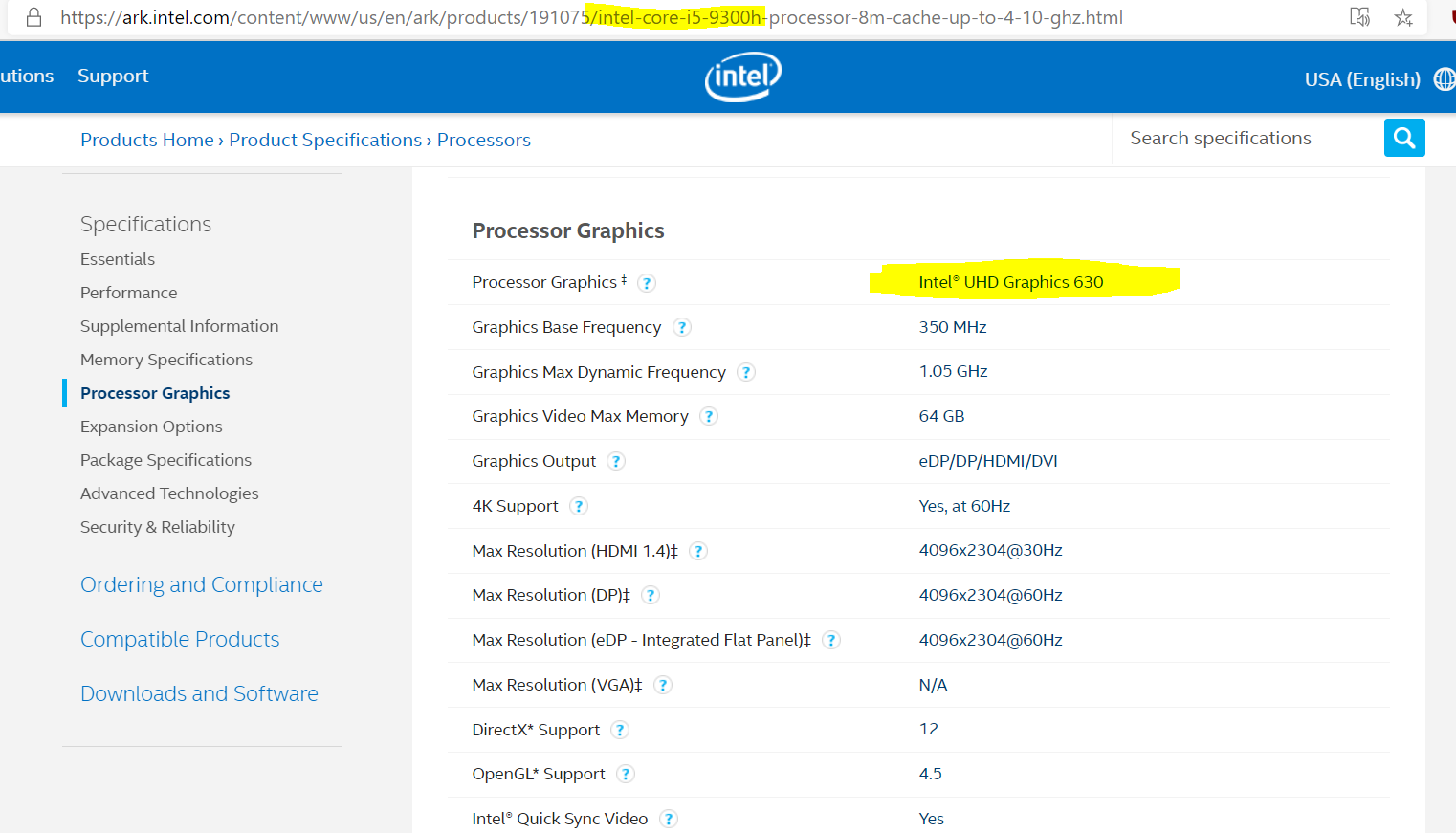Click the 'Yes, at 60Hz' value
The width and height of the screenshot is (1456, 833).
click(x=964, y=506)
